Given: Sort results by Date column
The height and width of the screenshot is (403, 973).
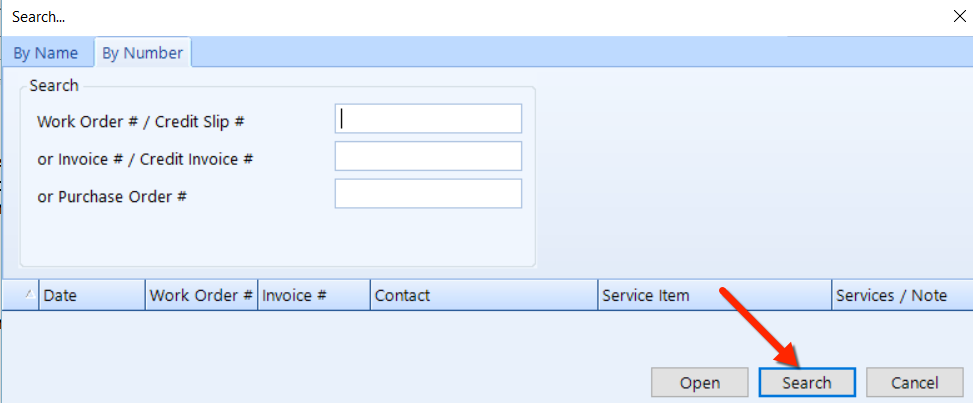Looking at the screenshot, I should tap(92, 295).
